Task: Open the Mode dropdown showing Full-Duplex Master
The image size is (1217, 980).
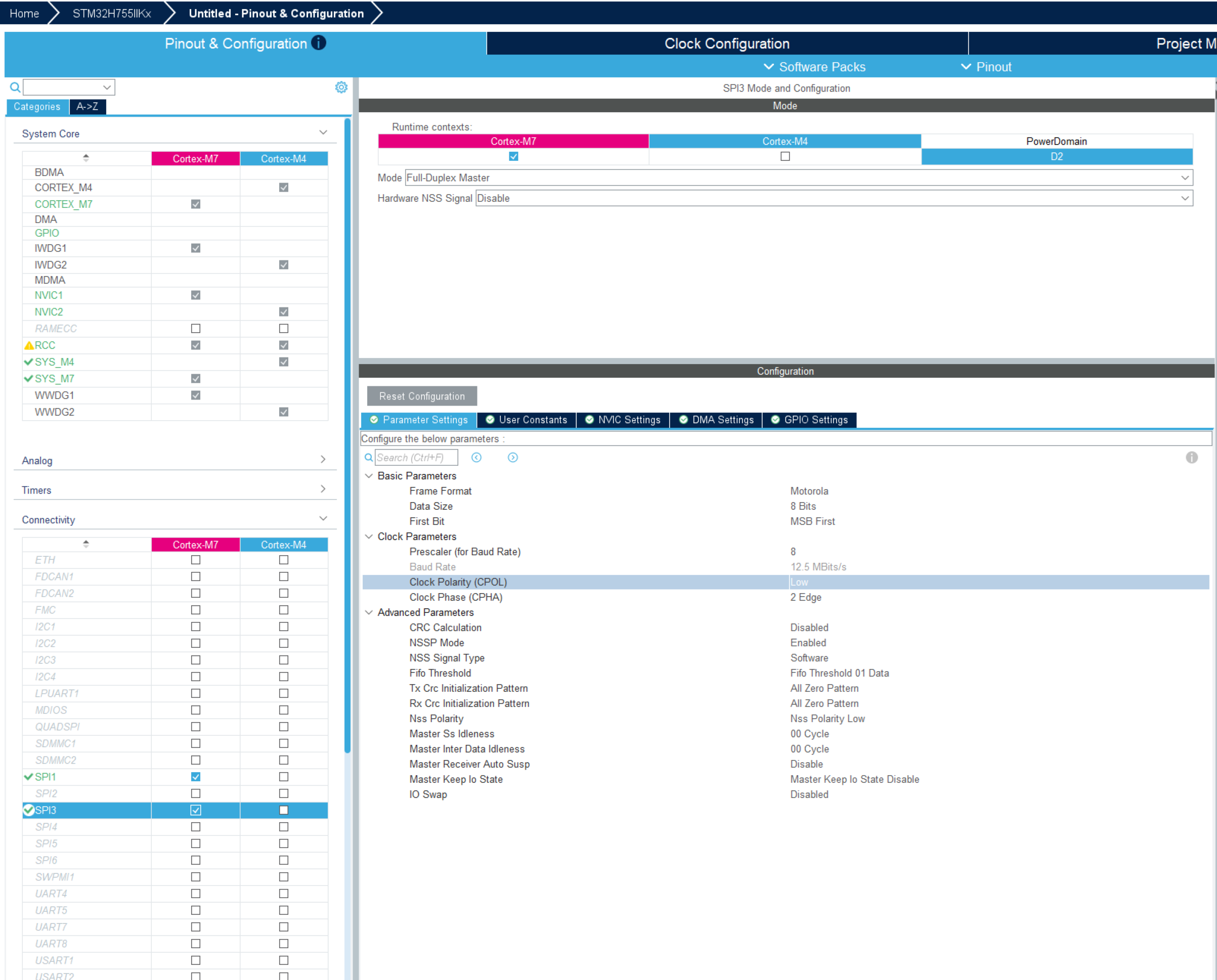Action: [x=799, y=178]
